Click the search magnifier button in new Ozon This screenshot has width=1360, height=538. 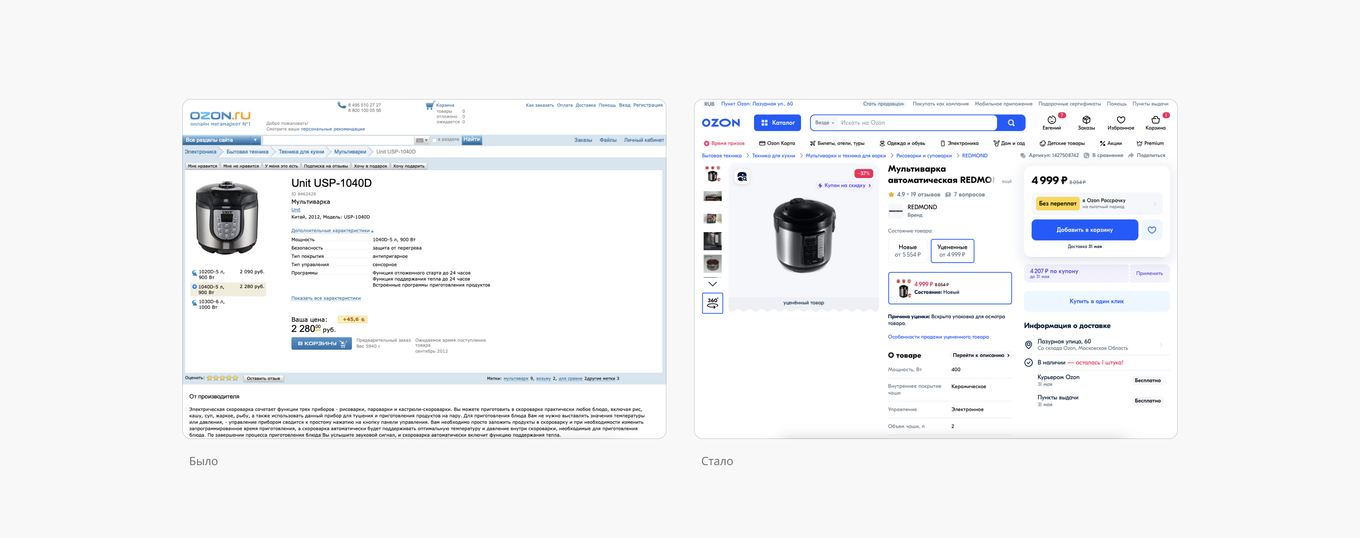[1011, 123]
